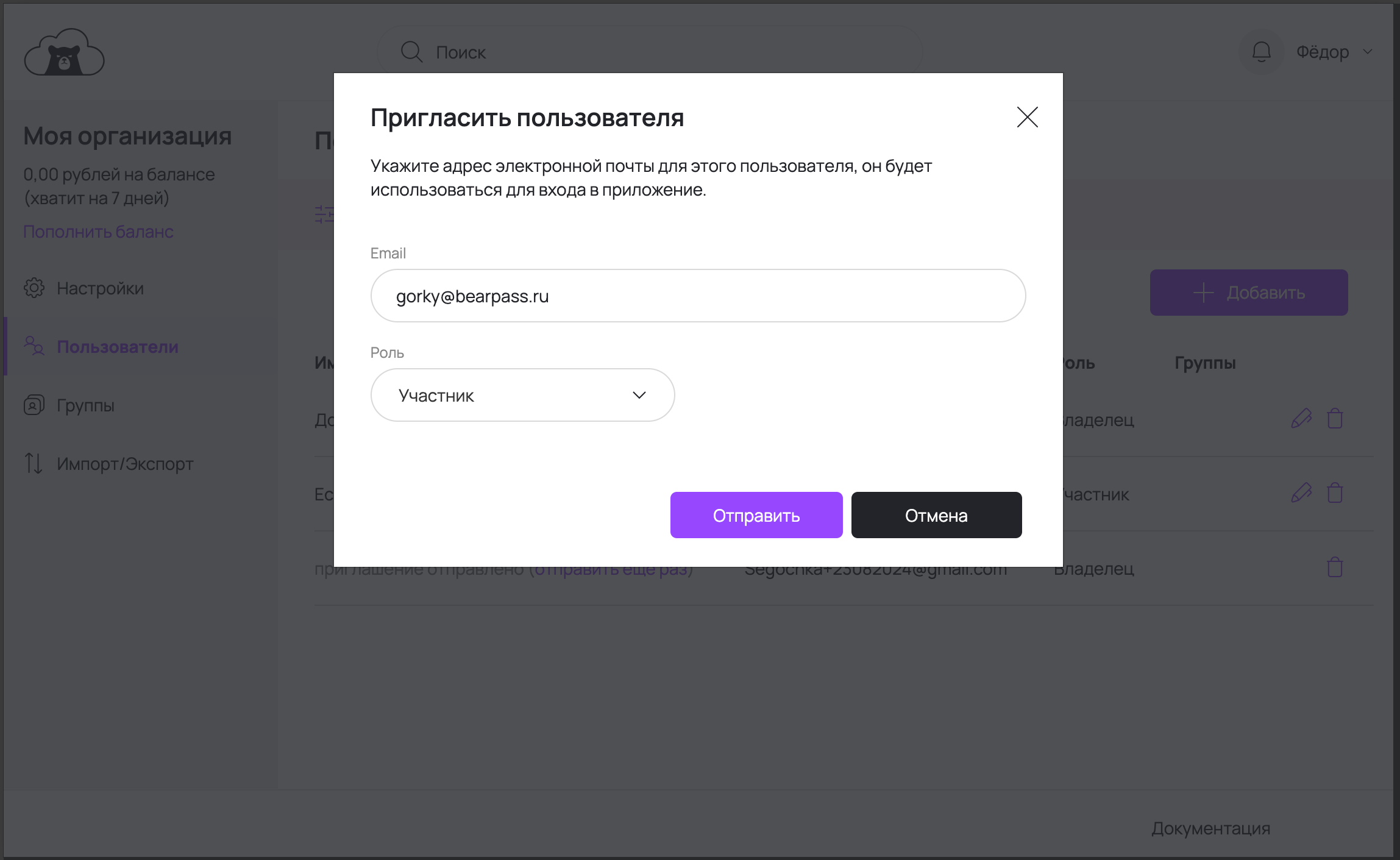Viewport: 1400px width, 860px height.
Task: Click the edit pencil for the Владелец row
Action: [1301, 419]
